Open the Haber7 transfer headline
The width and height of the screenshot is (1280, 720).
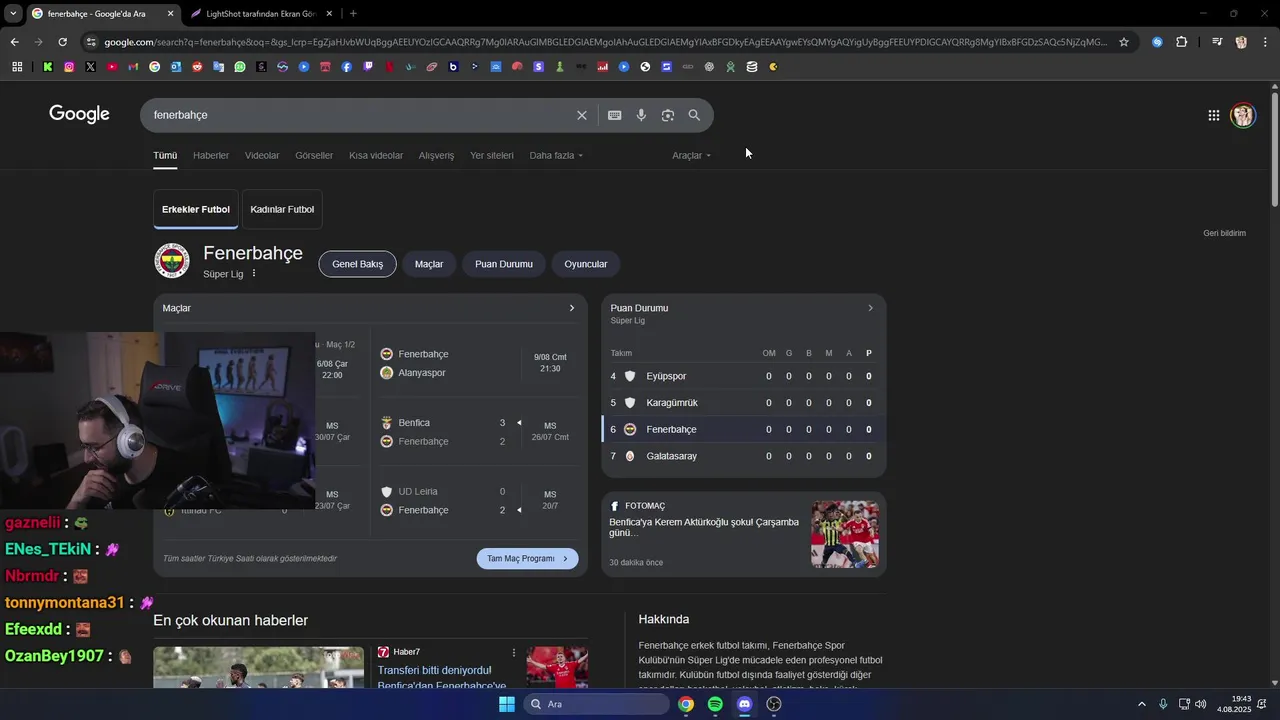pyautogui.click(x=441, y=677)
